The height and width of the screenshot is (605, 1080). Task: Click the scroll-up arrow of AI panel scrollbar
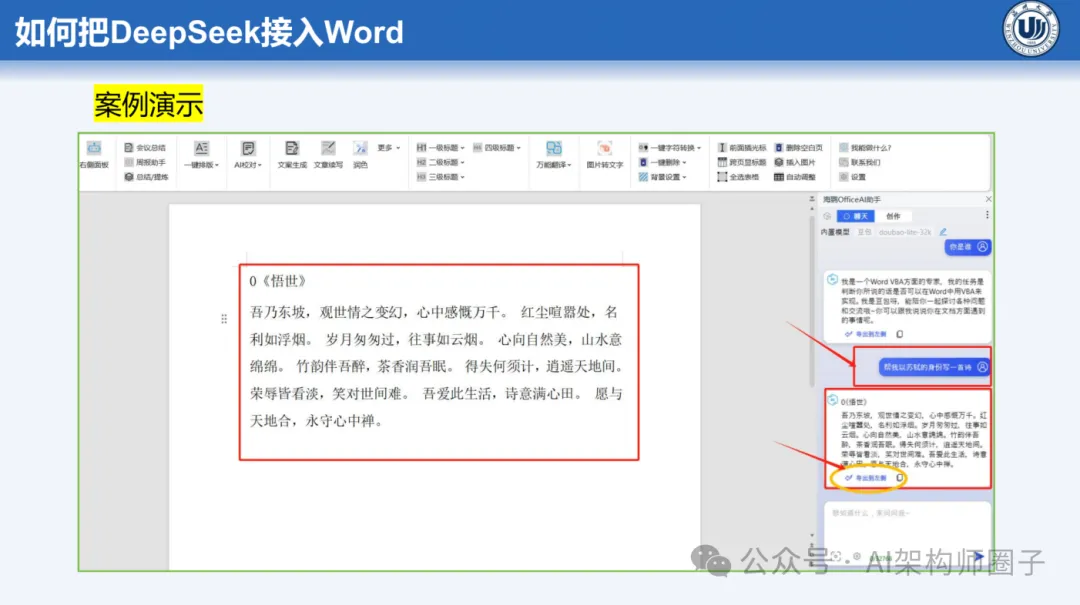coord(811,207)
